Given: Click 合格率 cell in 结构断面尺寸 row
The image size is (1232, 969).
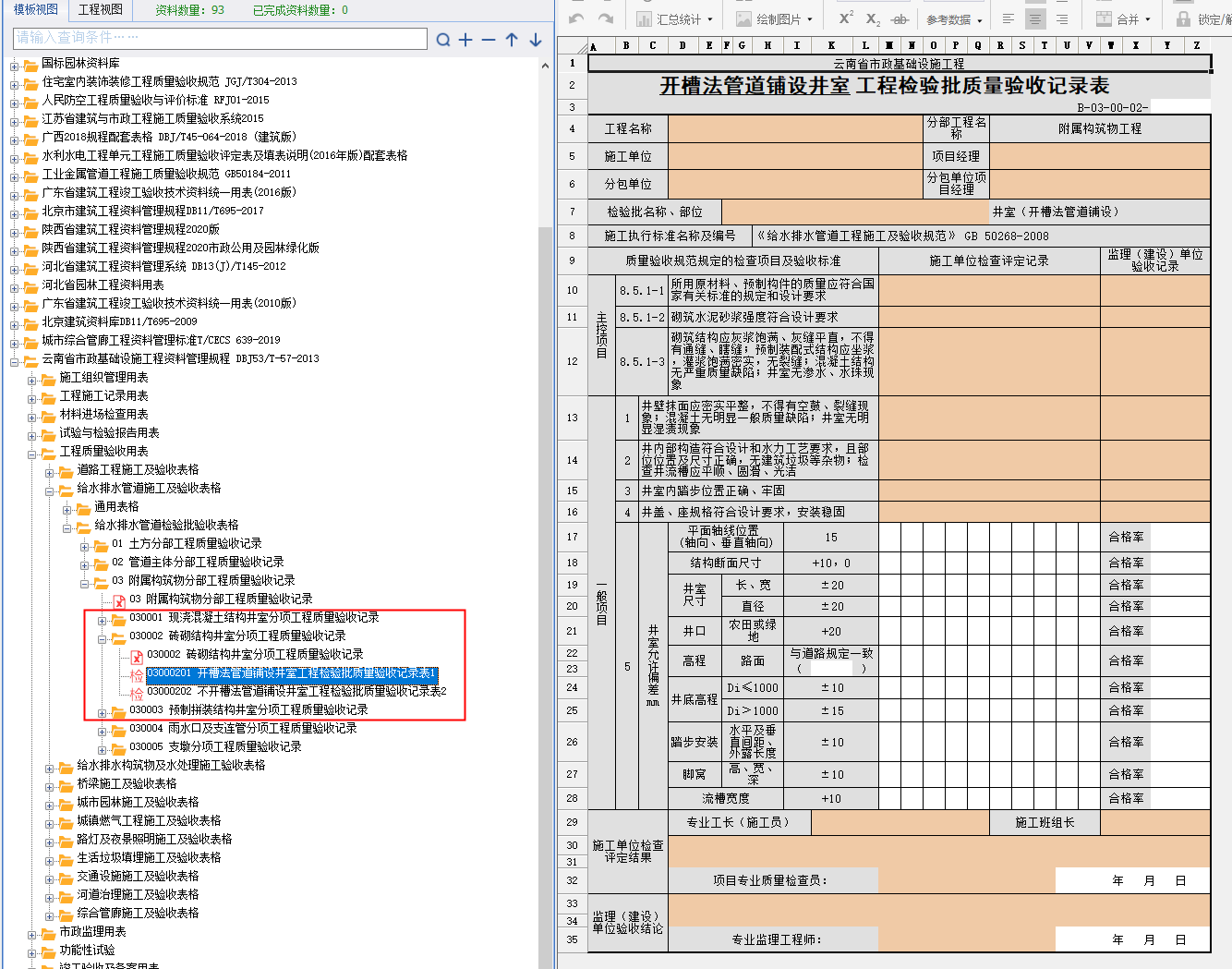Looking at the screenshot, I should 1126,563.
